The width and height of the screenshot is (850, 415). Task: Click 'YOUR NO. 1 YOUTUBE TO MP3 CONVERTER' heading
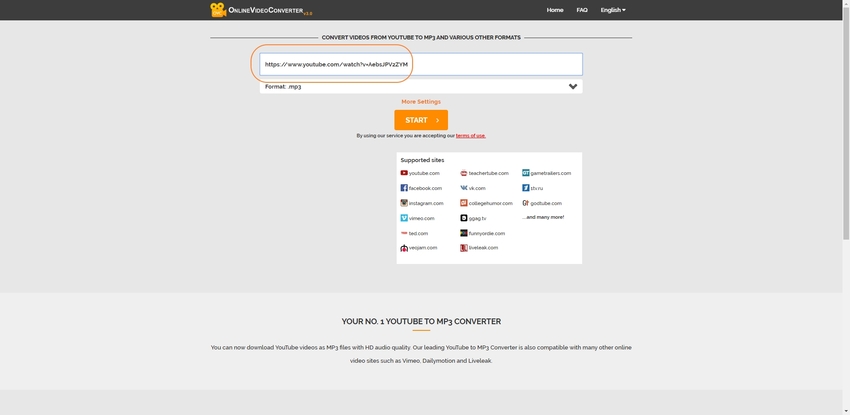pyautogui.click(x=421, y=322)
